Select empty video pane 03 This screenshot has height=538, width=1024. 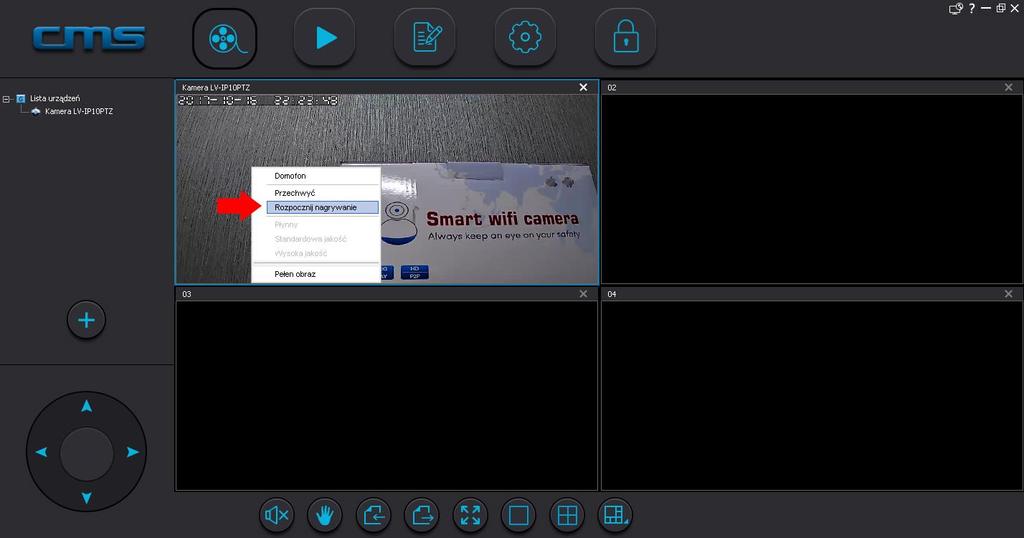pyautogui.click(x=387, y=396)
